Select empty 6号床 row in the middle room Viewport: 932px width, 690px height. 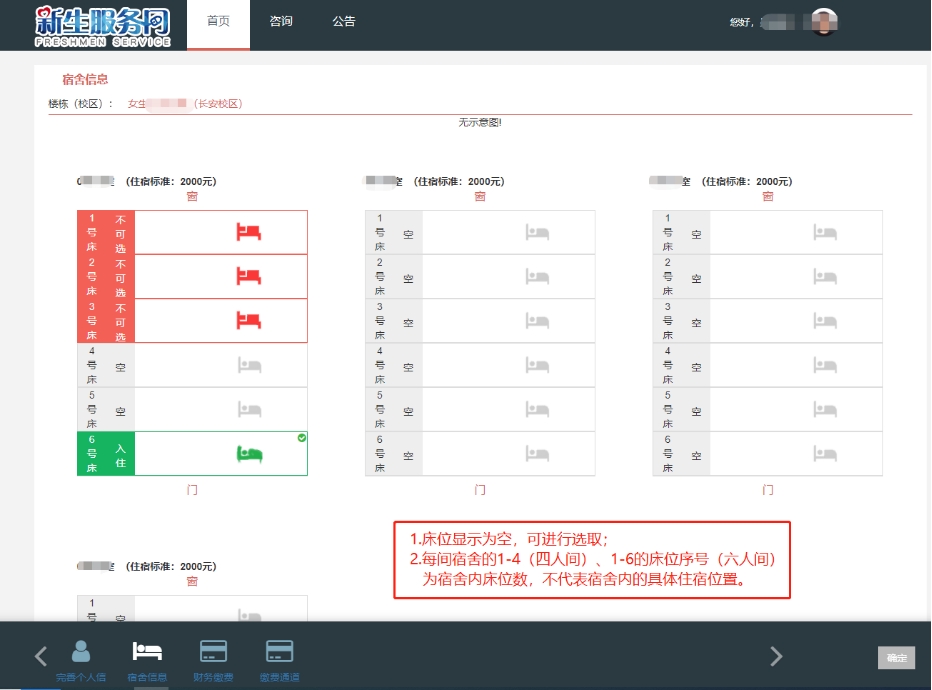tap(480, 454)
